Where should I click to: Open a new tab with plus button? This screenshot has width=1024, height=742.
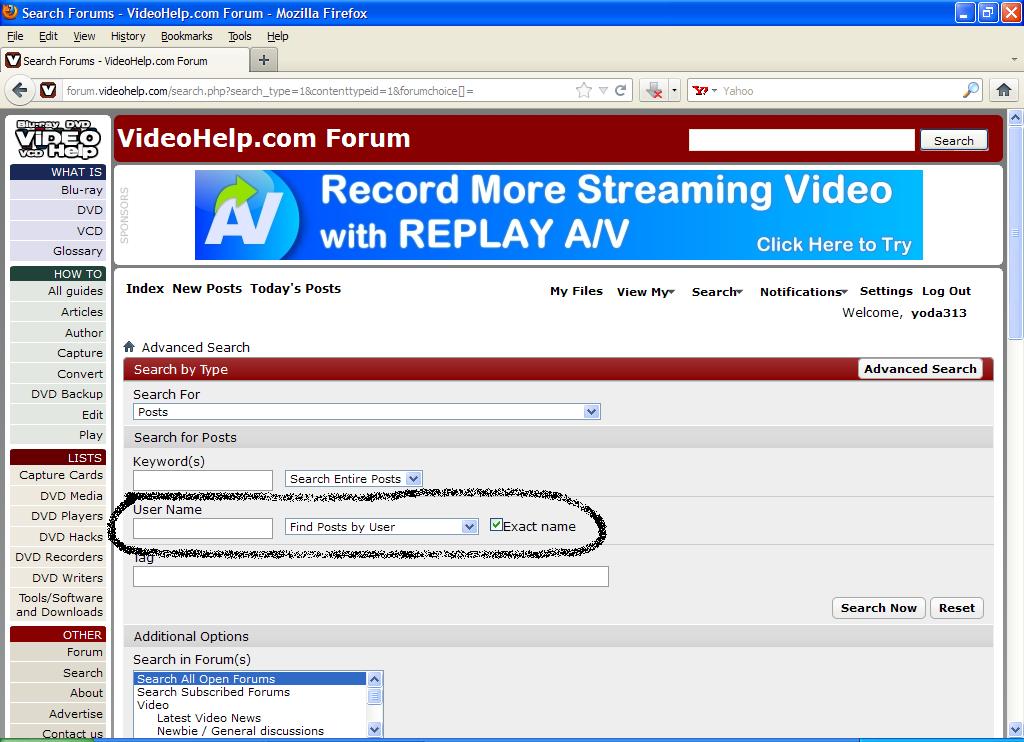tap(264, 60)
